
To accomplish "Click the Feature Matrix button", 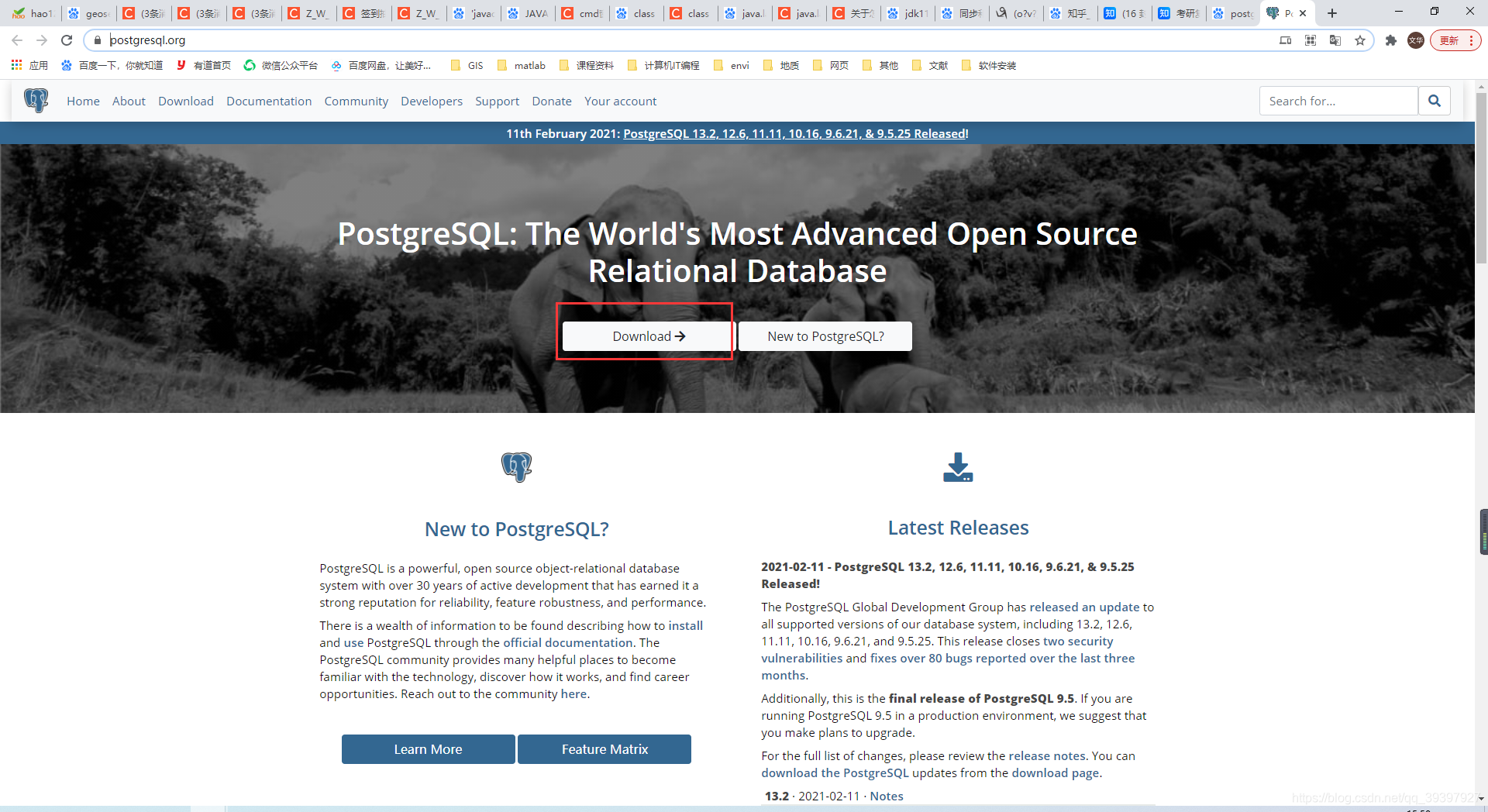I will click(x=604, y=749).
